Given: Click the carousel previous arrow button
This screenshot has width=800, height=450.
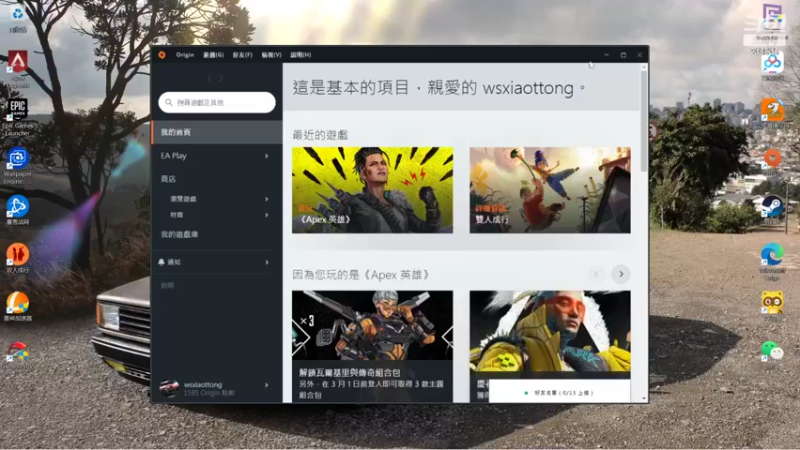Looking at the screenshot, I should [596, 274].
